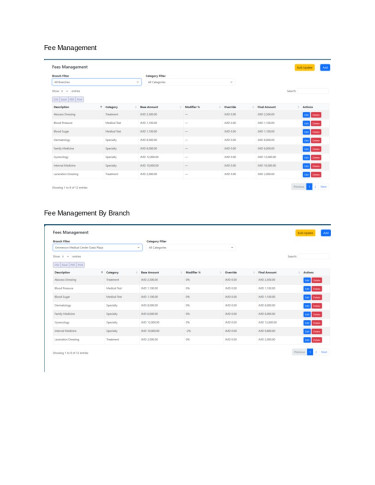Edit Family Medicine row in By Branch table
The image size is (375, 485).
(x=307, y=314)
